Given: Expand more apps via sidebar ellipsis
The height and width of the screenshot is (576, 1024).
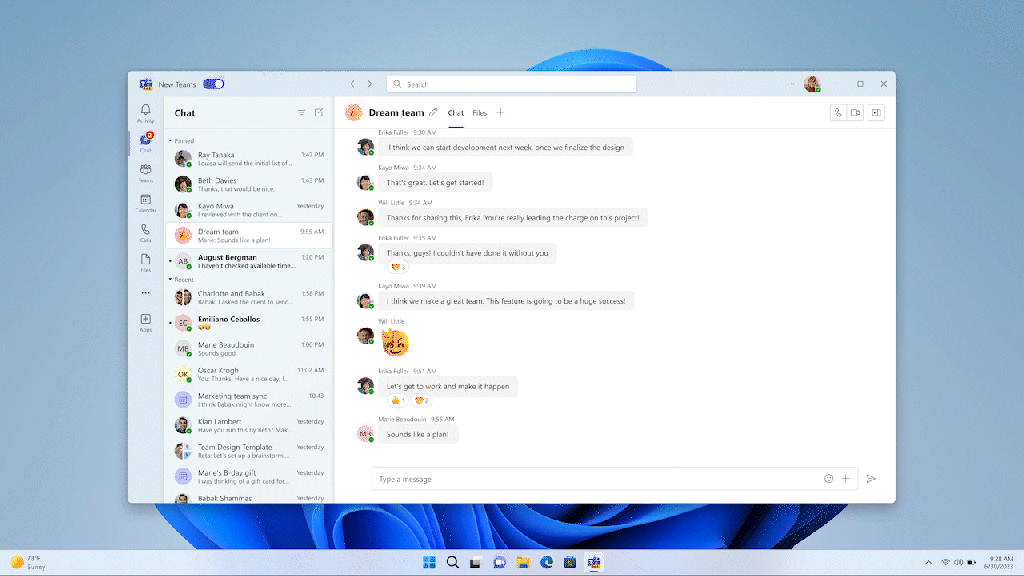Looking at the screenshot, I should 146,293.
